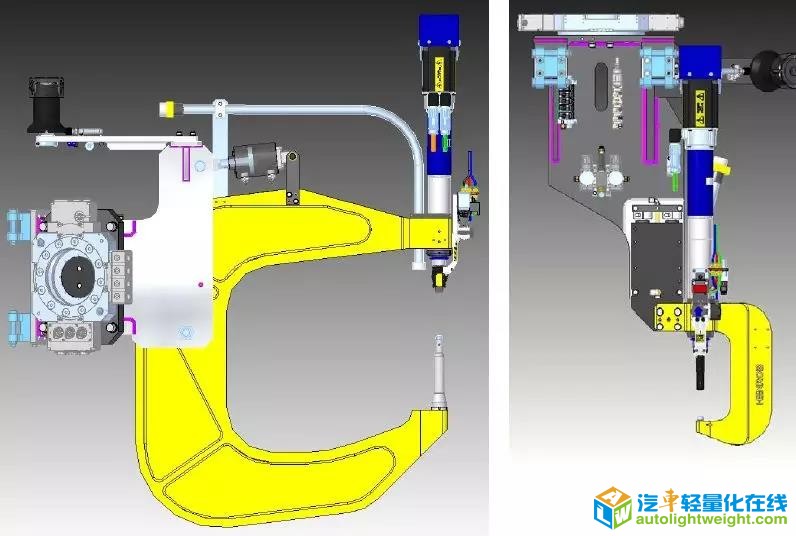Screen dimensions: 796x536
Task: Click the black cylindrical connector at top-left
Action: 47,105
